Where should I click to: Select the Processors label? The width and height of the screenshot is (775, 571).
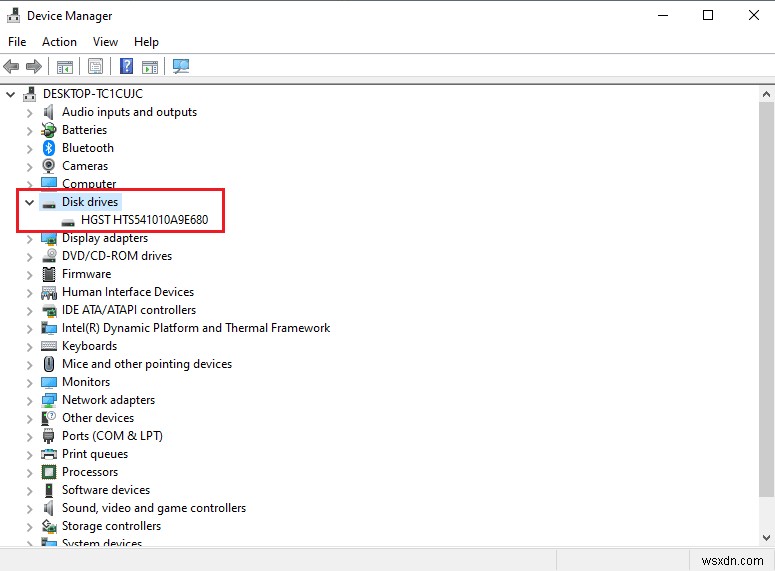(x=90, y=472)
